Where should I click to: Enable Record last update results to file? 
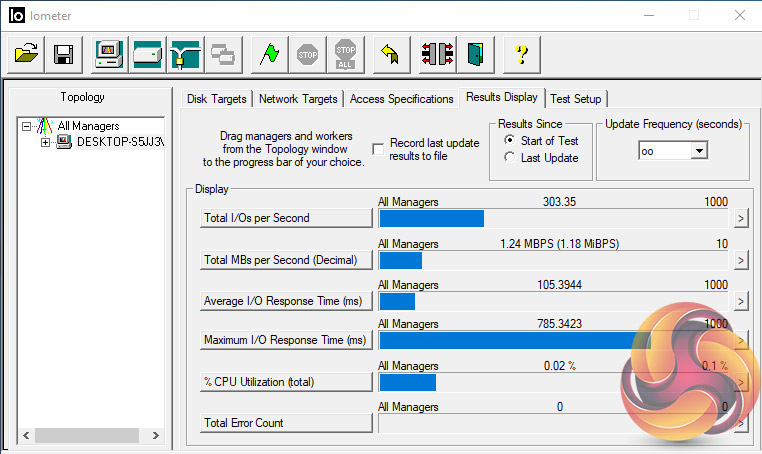coord(378,149)
